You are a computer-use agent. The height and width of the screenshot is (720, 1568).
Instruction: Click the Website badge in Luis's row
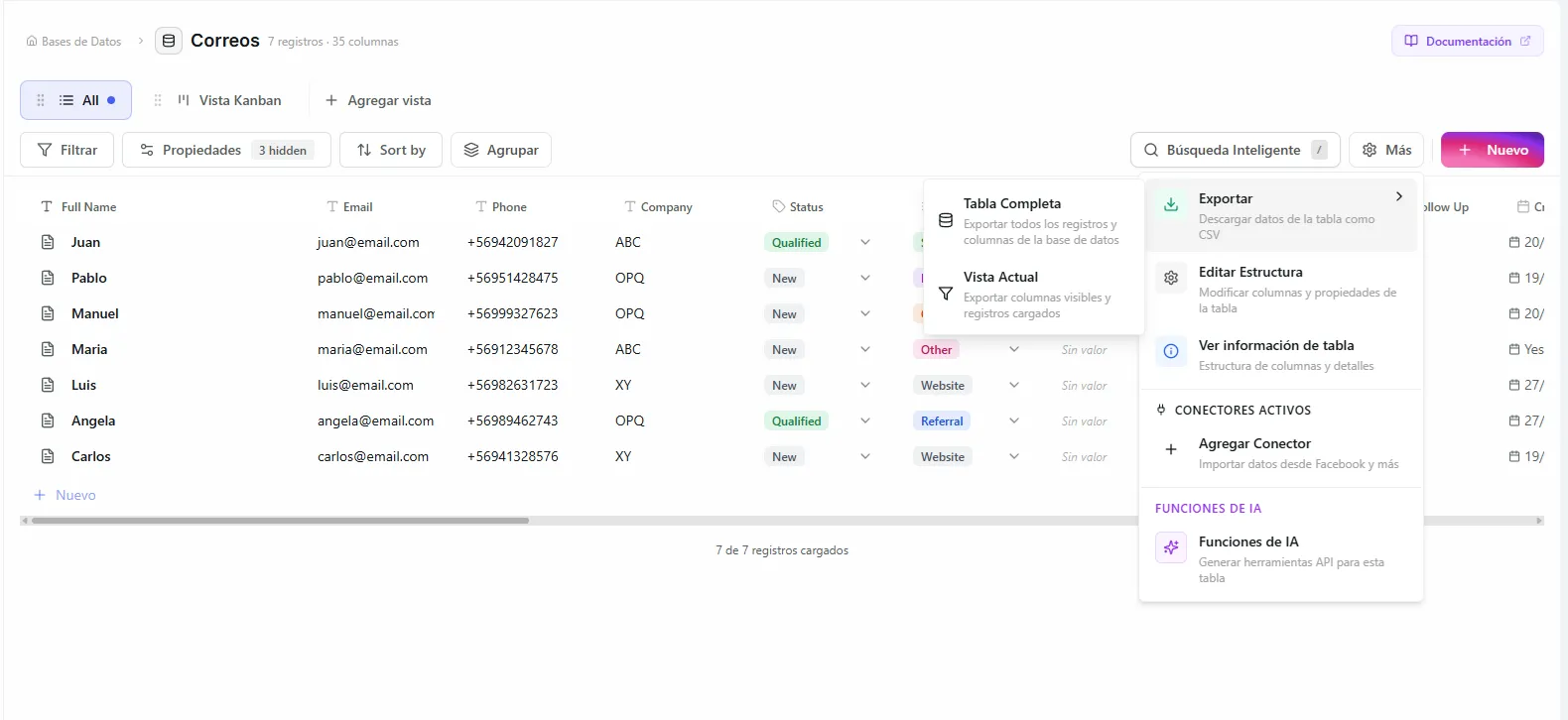pos(943,385)
